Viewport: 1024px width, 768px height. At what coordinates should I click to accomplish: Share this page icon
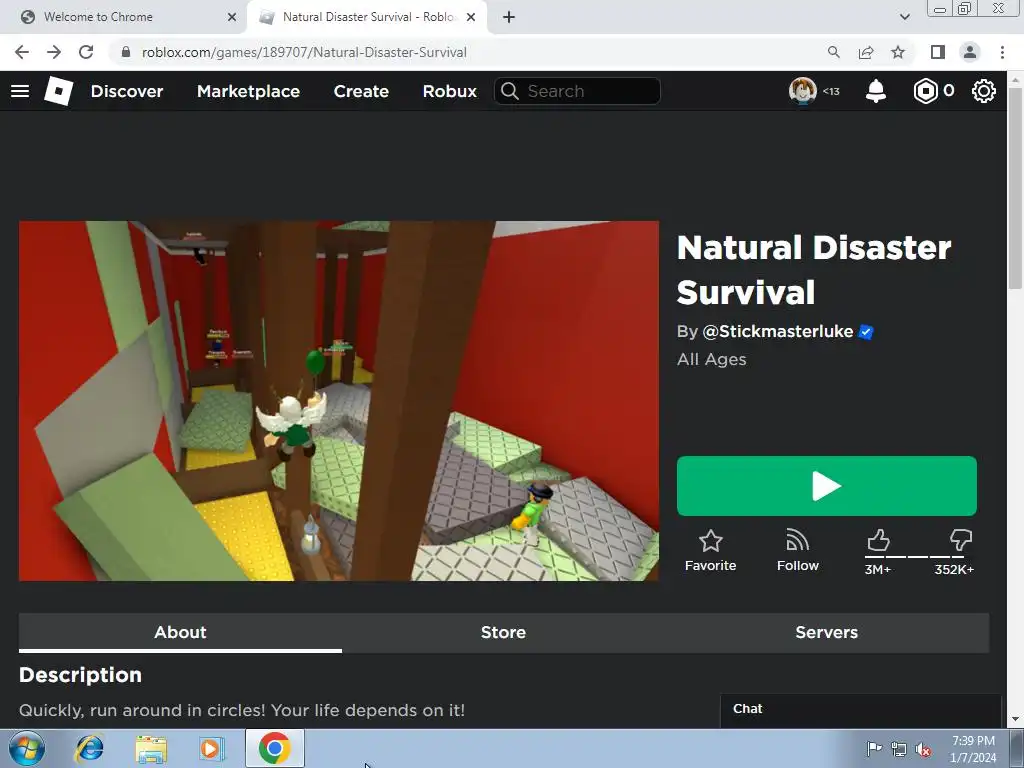[866, 52]
